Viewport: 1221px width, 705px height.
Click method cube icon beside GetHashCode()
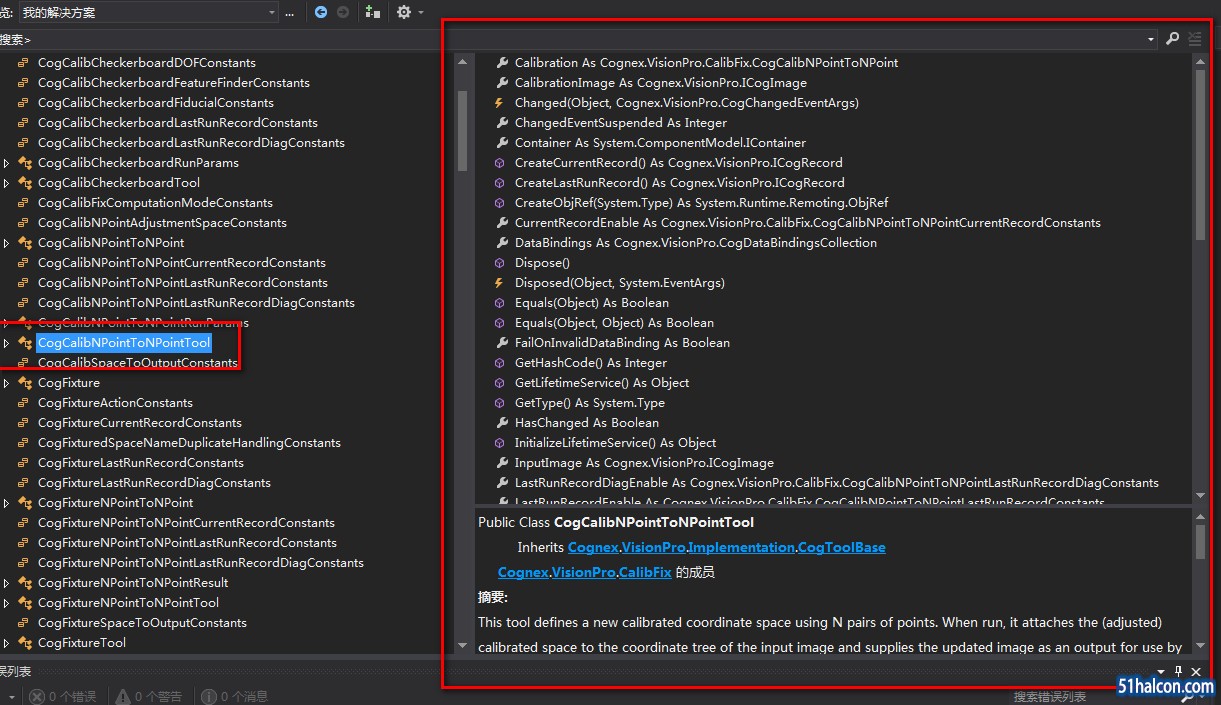(500, 363)
